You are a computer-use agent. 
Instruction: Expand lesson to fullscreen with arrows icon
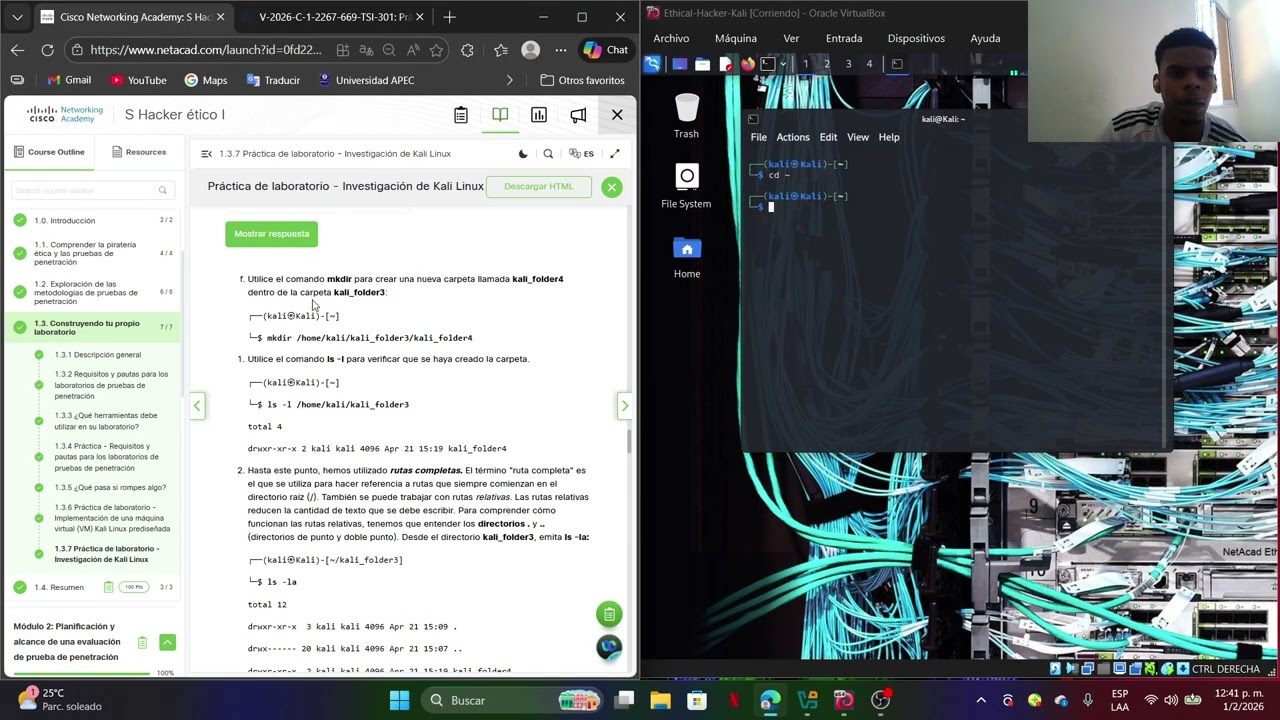615,154
